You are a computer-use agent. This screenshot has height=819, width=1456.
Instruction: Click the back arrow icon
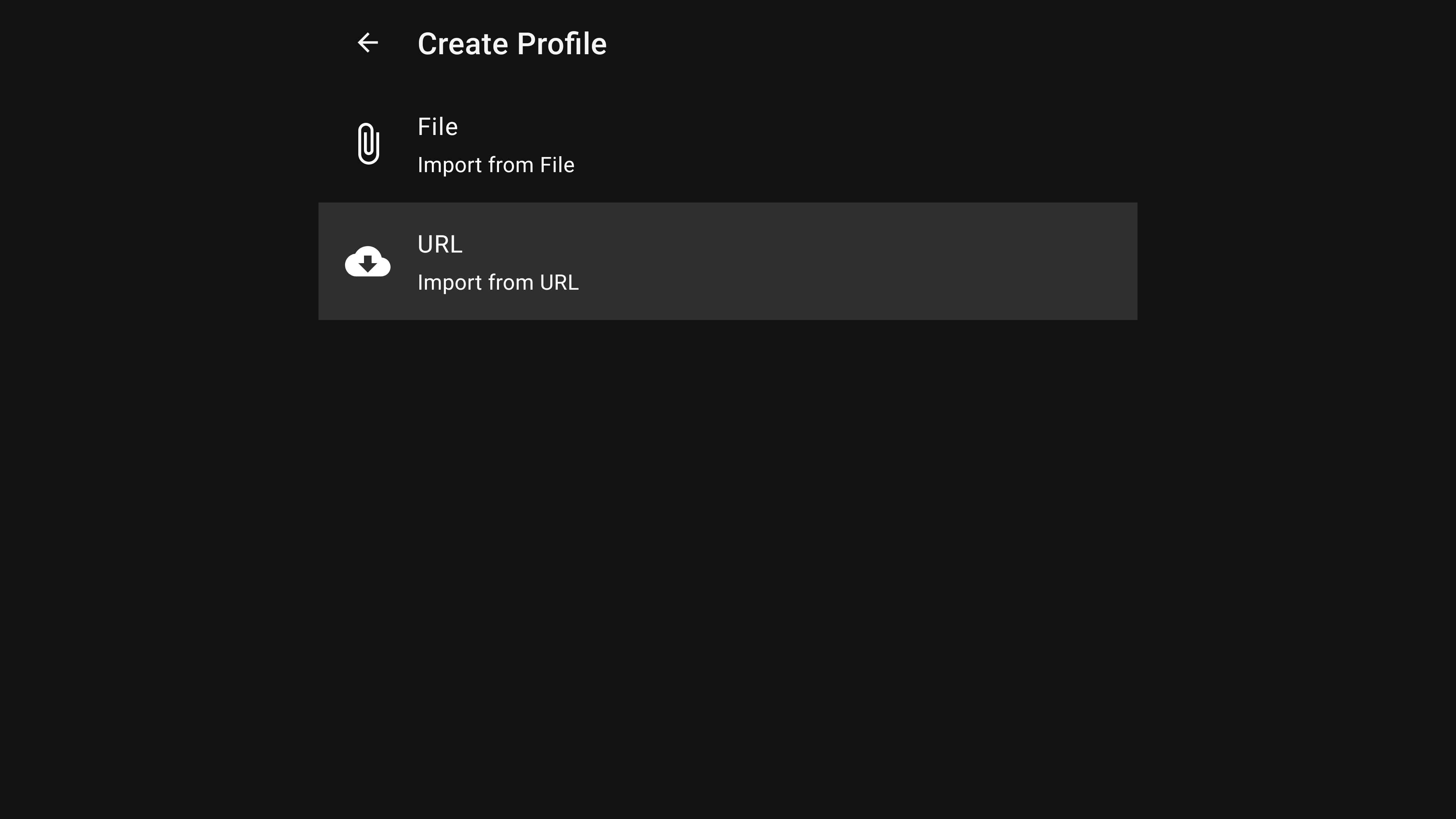368,43
